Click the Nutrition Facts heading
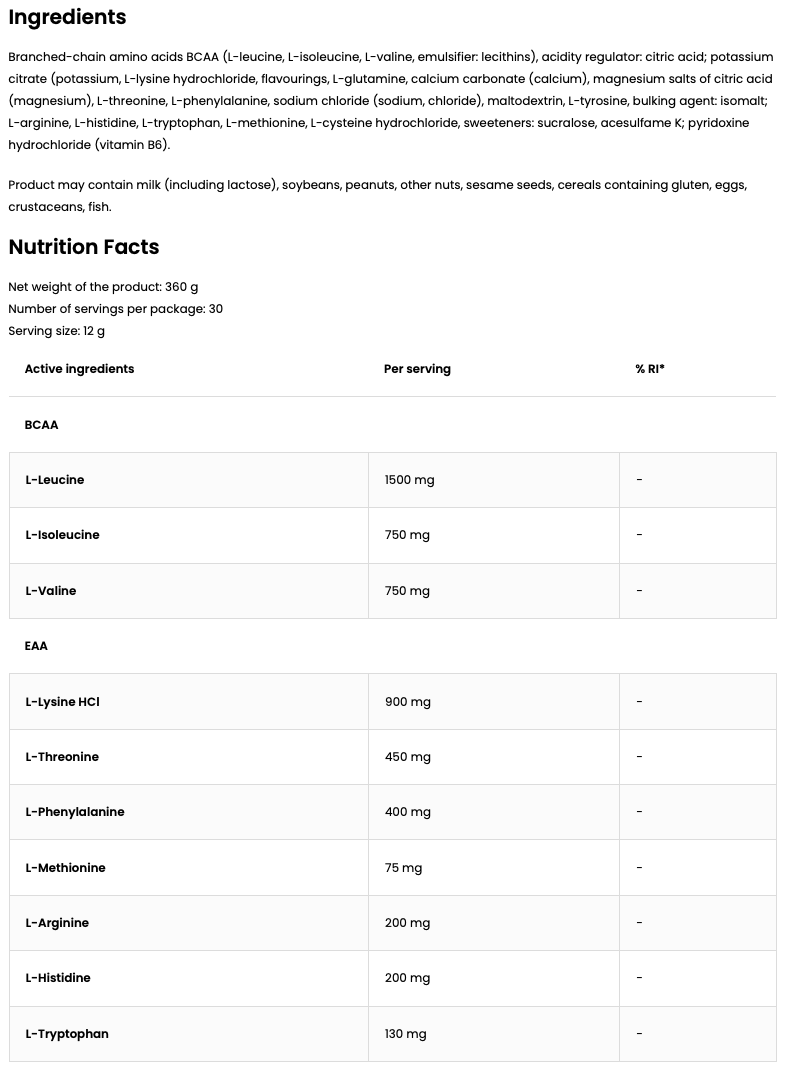The height and width of the screenshot is (1072, 785). [84, 247]
